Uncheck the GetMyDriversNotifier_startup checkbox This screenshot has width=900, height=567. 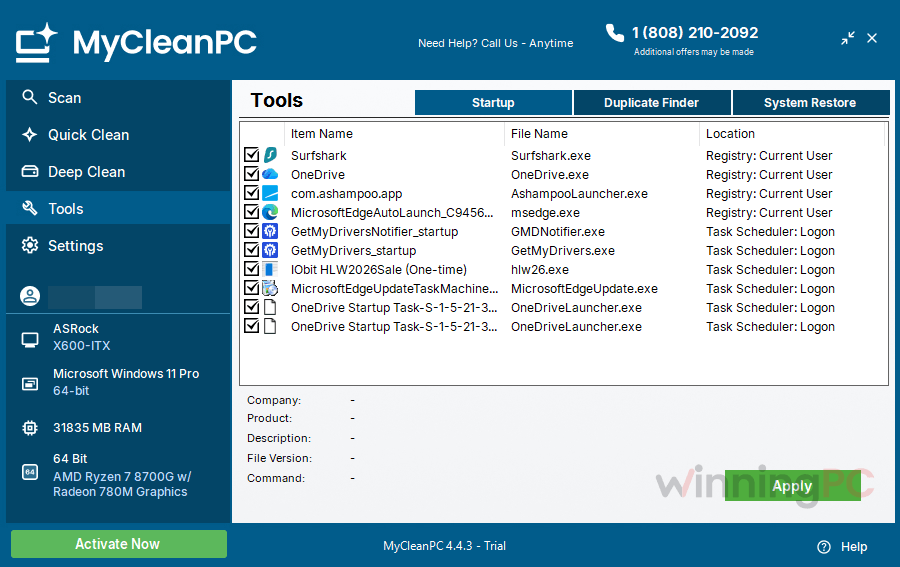click(251, 231)
